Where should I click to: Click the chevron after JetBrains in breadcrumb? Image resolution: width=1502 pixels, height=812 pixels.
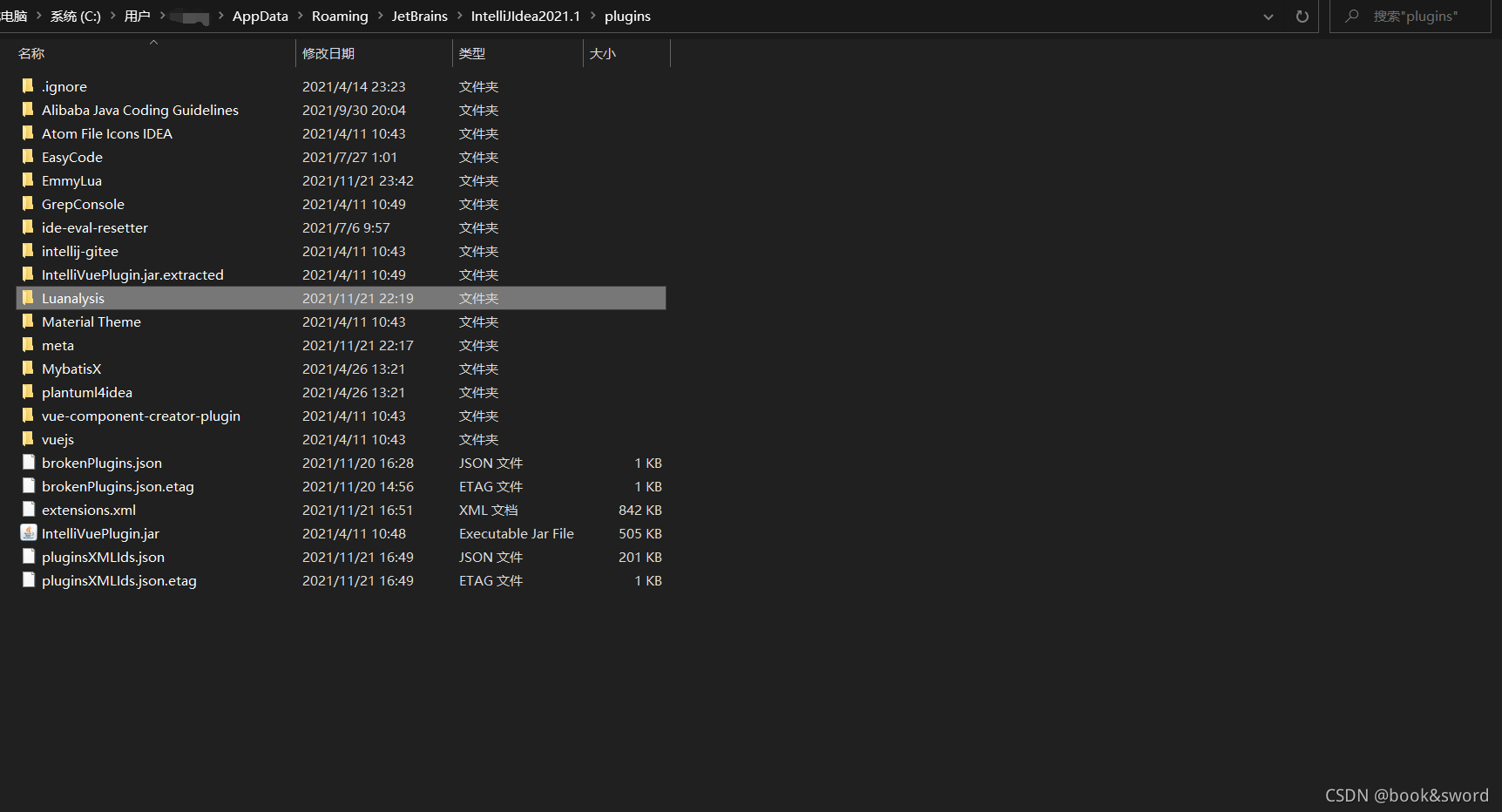point(459,16)
